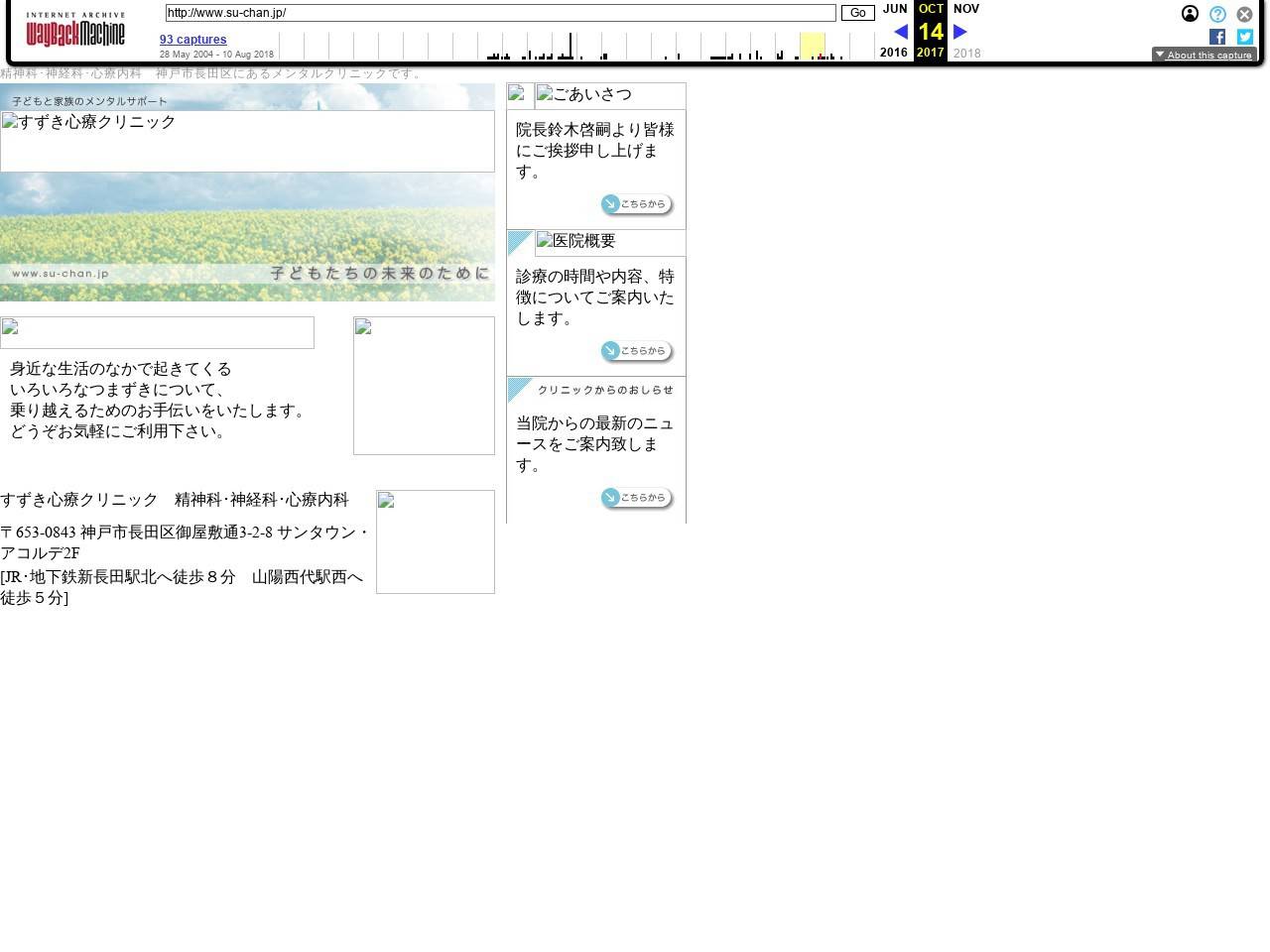The width and height of the screenshot is (1270, 952).
Task: Go to next capture with right arrow
Action: [x=959, y=32]
